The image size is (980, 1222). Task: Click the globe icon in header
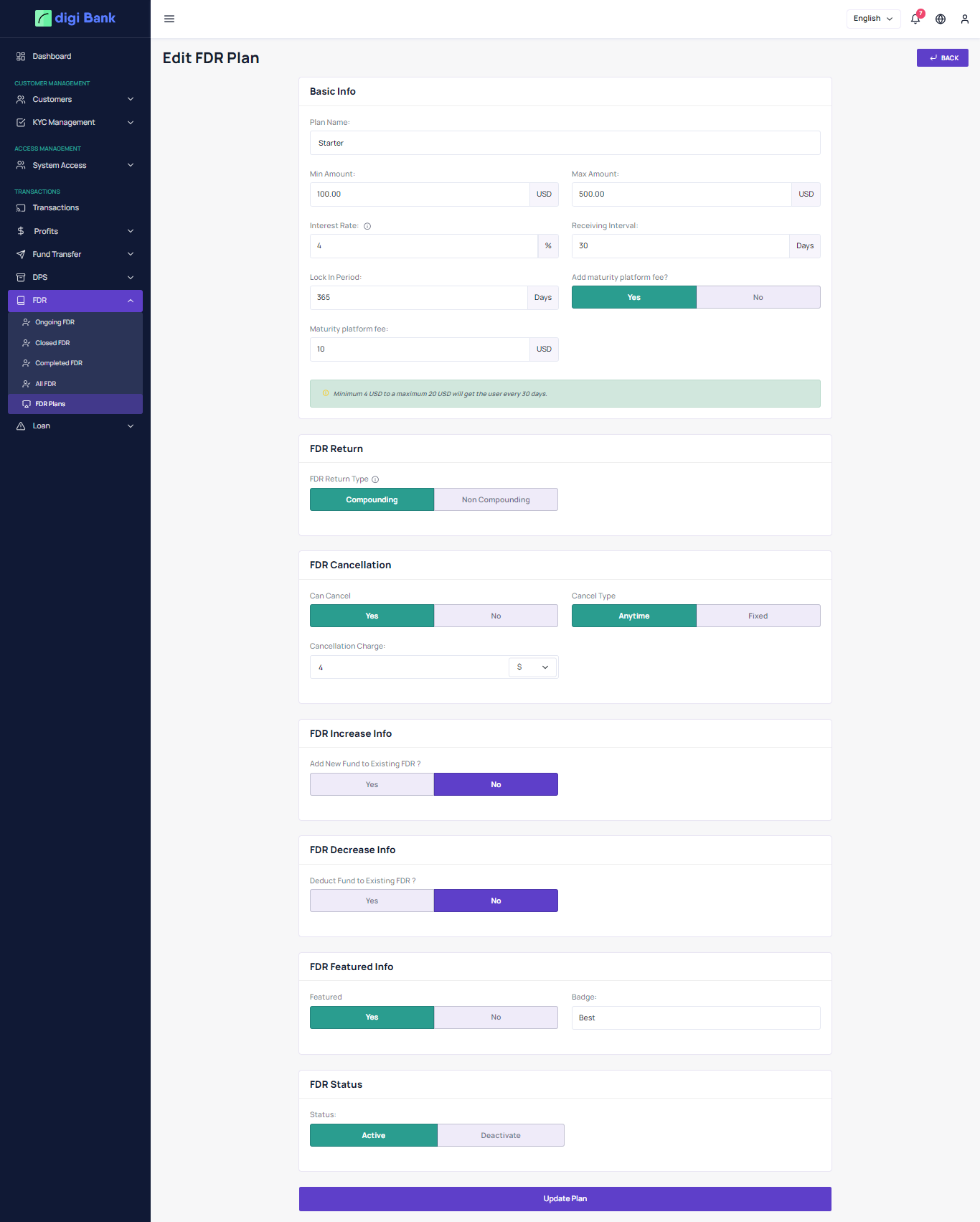(941, 19)
